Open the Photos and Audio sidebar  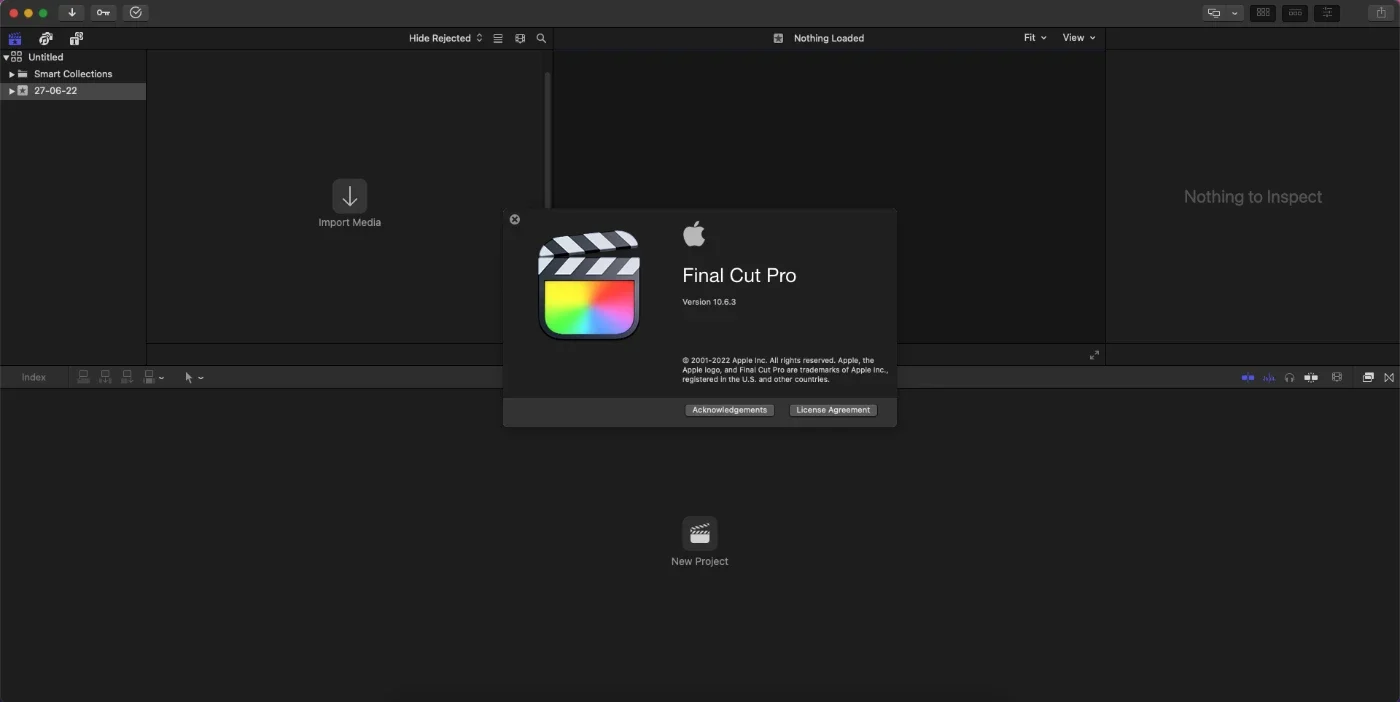46,39
